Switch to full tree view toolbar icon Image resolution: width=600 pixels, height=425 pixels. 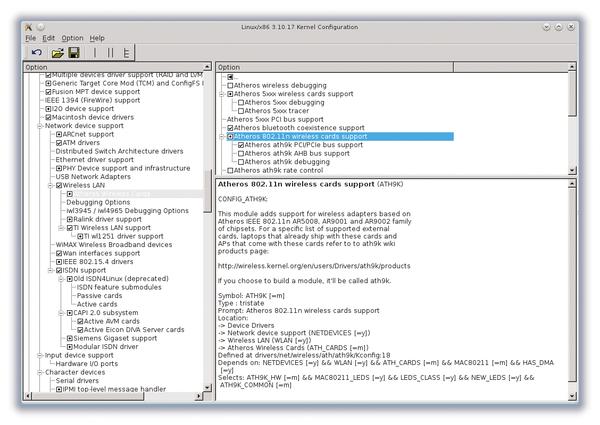point(126,52)
